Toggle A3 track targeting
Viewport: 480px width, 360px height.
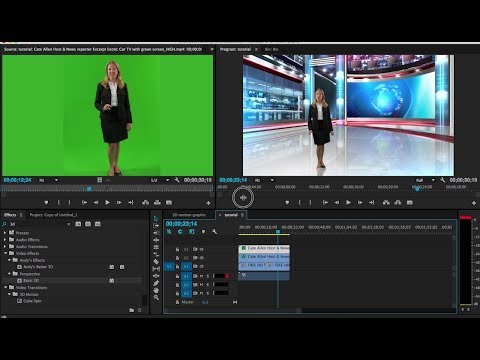(186, 293)
